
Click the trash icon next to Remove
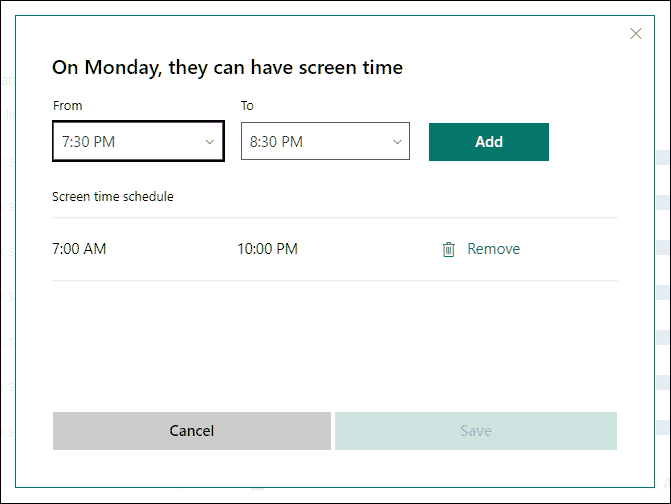[x=448, y=249]
